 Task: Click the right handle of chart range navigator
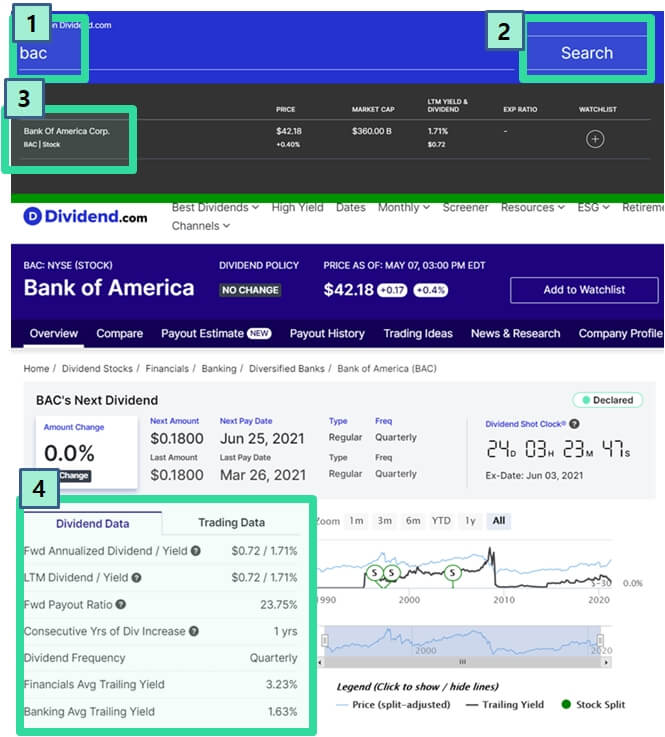(x=600, y=640)
